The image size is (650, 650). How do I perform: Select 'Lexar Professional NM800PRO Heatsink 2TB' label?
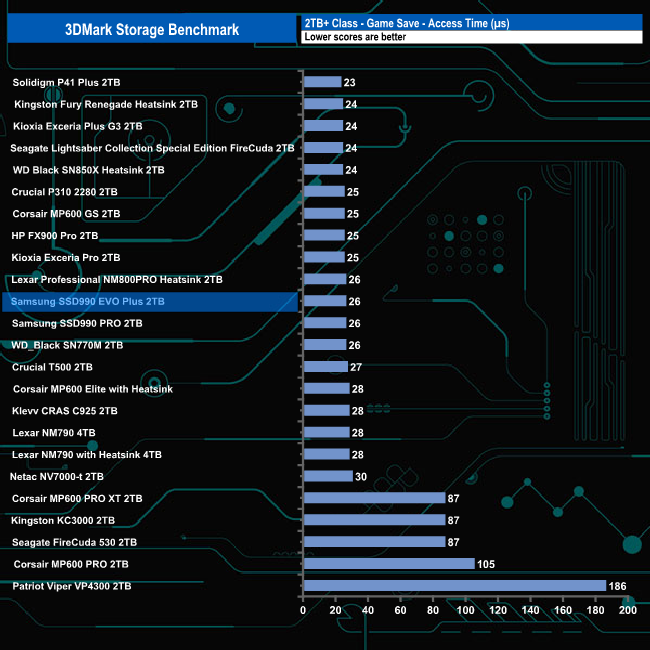point(117,279)
